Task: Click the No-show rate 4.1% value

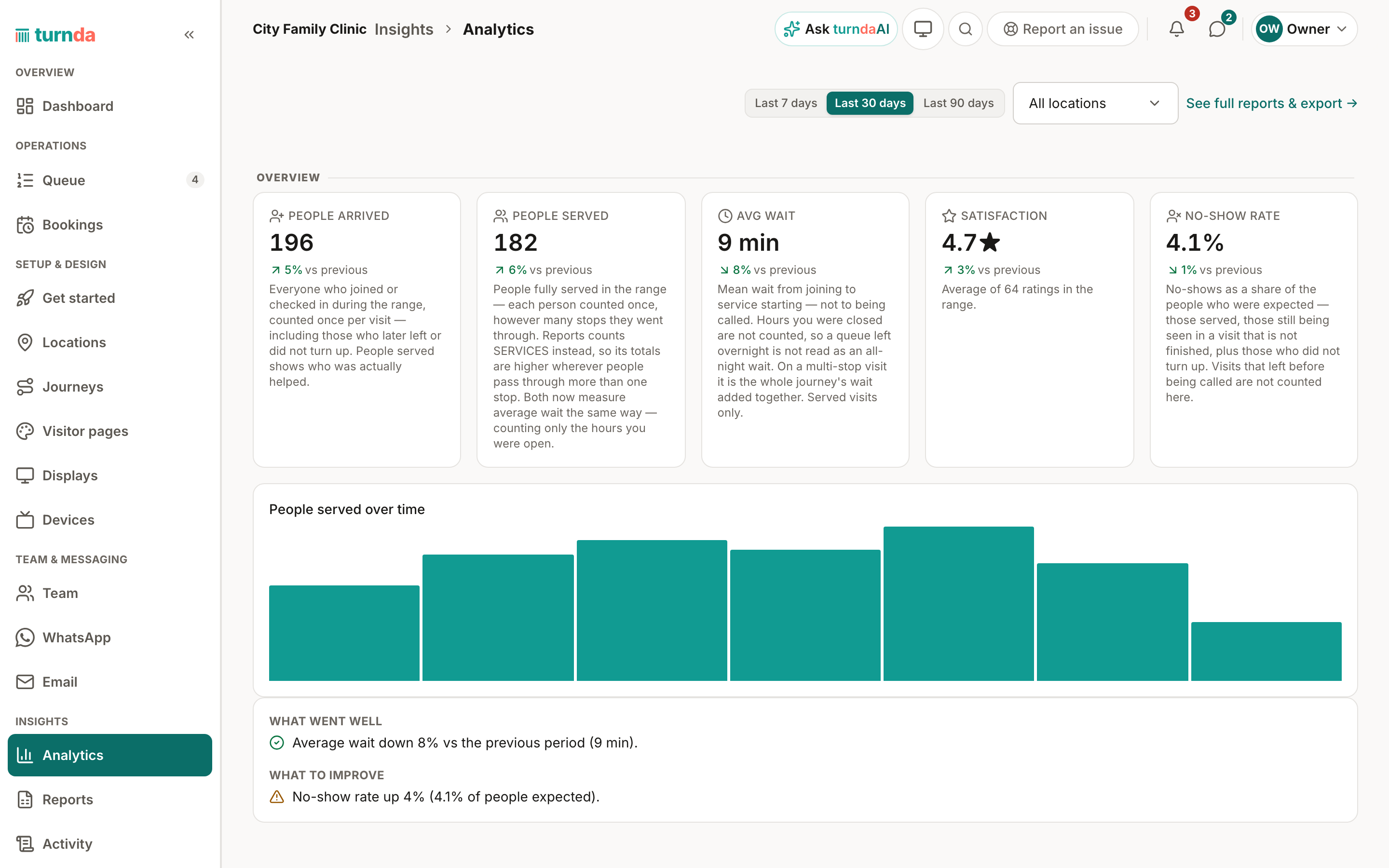Action: point(1195,243)
